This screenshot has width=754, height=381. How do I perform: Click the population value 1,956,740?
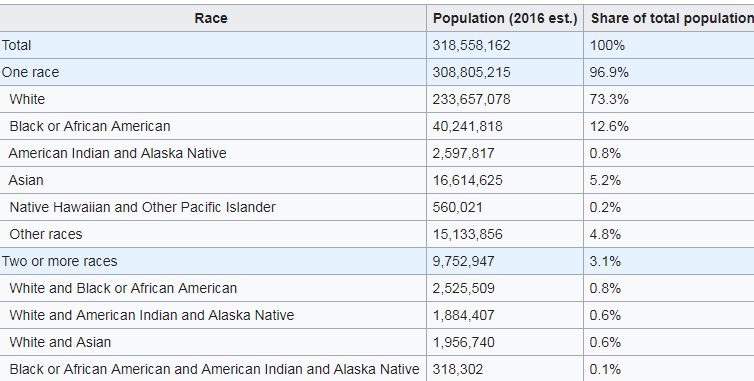click(x=464, y=342)
